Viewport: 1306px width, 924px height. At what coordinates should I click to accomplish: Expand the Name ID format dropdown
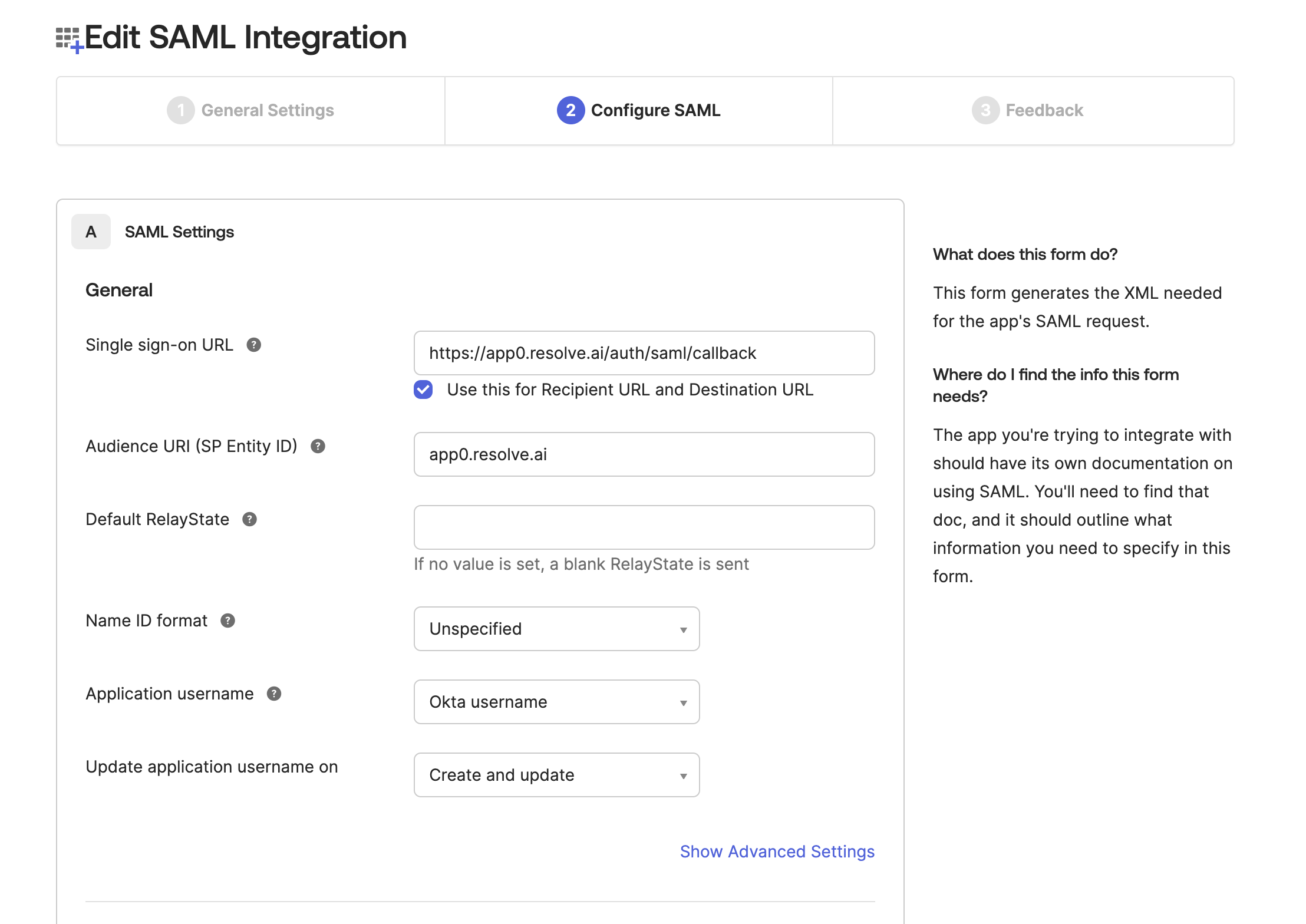pyautogui.click(x=556, y=629)
